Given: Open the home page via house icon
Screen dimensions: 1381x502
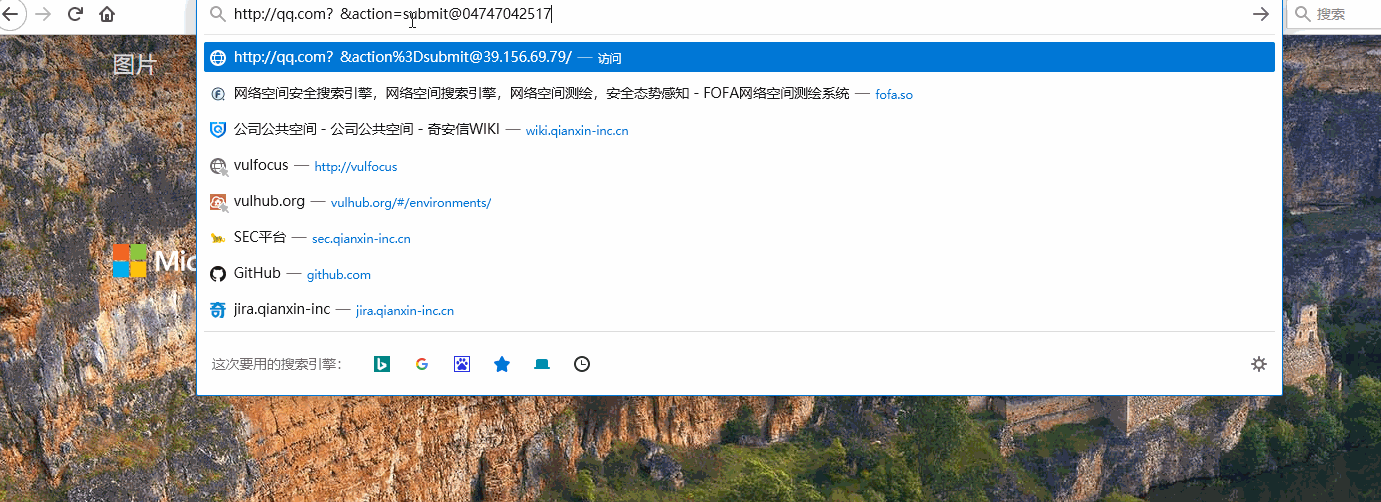Looking at the screenshot, I should 107,14.
